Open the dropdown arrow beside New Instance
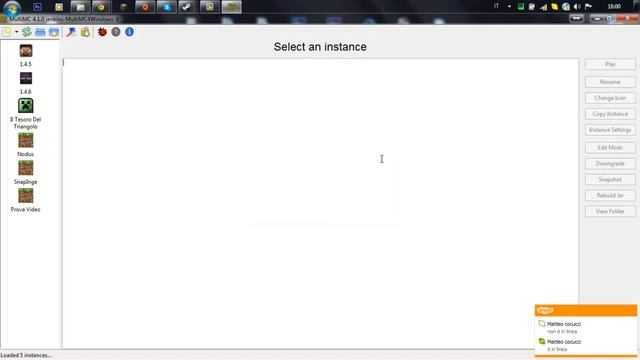 coord(16,32)
